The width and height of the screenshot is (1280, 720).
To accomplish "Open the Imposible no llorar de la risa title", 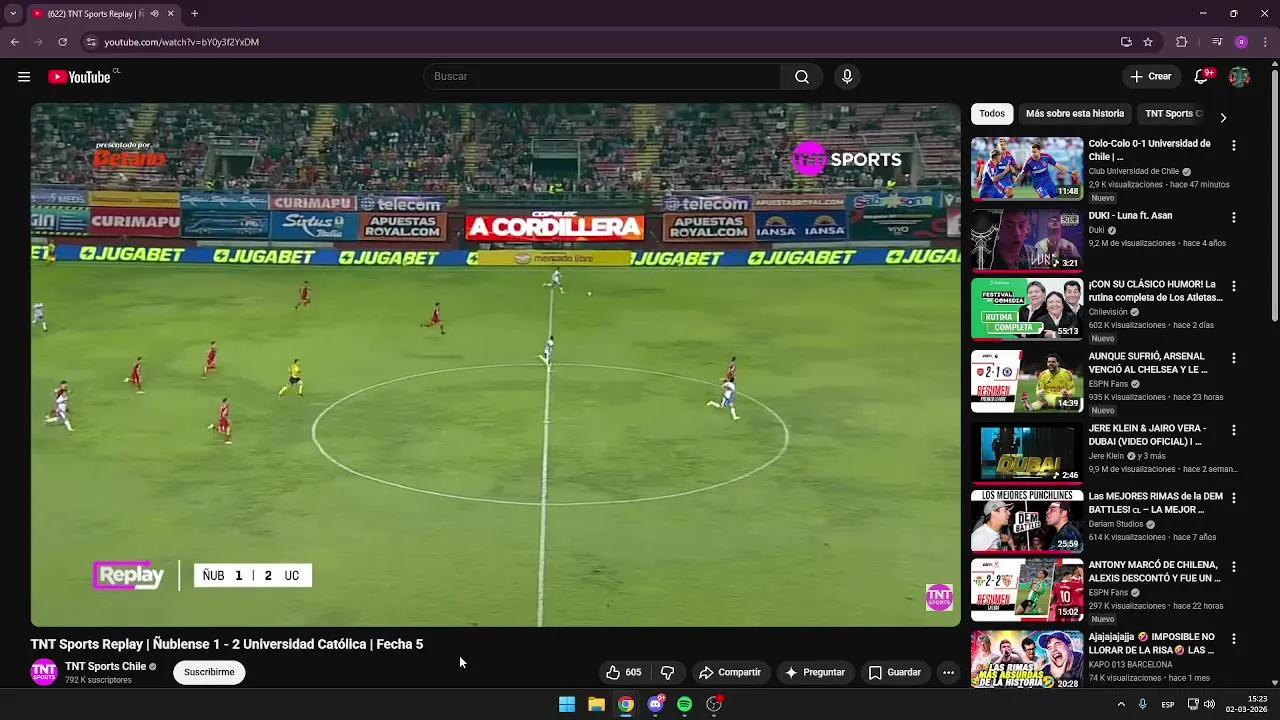I will coord(1152,644).
